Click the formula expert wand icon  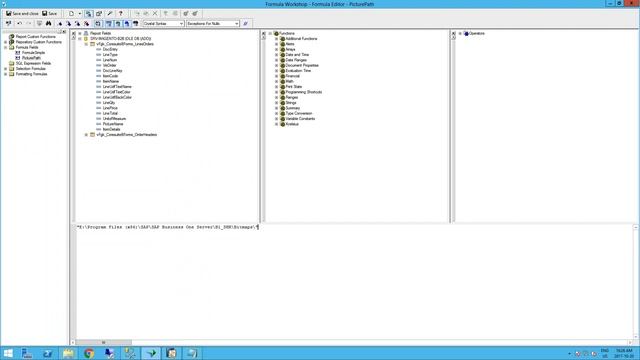pos(110,13)
